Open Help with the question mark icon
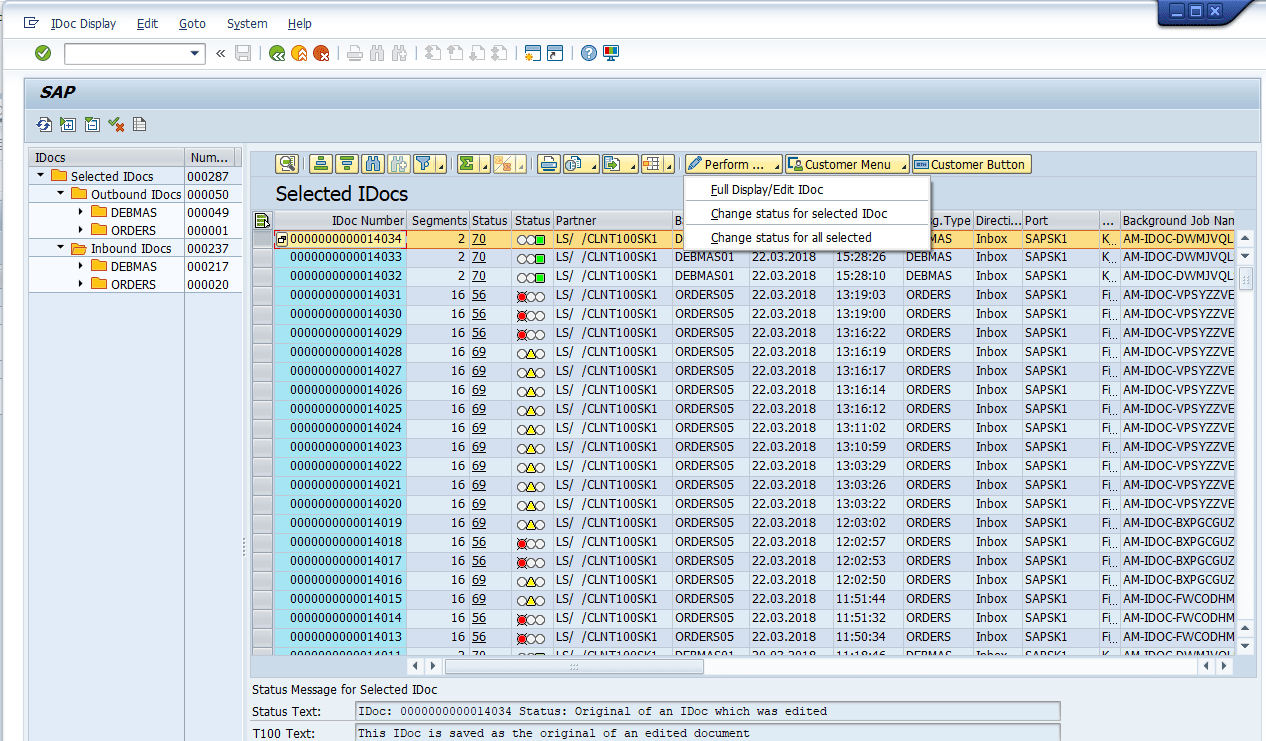The image size is (1266, 741). pyautogui.click(x=589, y=53)
